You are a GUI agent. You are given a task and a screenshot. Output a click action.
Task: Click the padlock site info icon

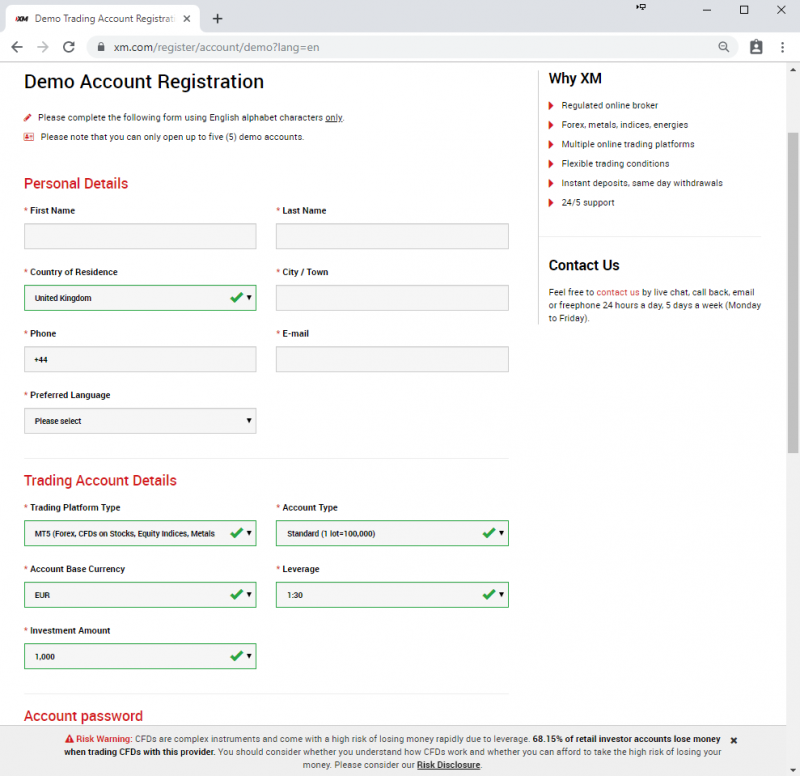pyautogui.click(x=101, y=47)
